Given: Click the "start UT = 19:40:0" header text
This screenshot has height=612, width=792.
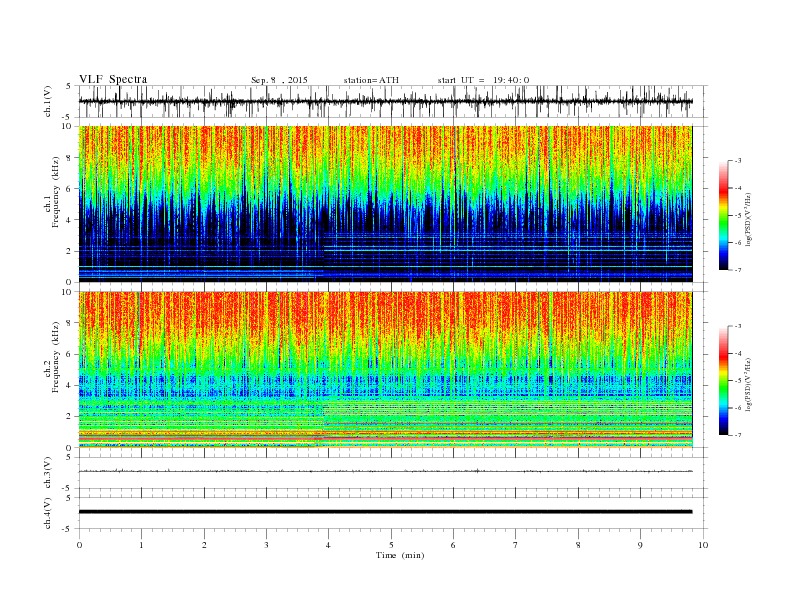Looking at the screenshot, I should [x=483, y=80].
